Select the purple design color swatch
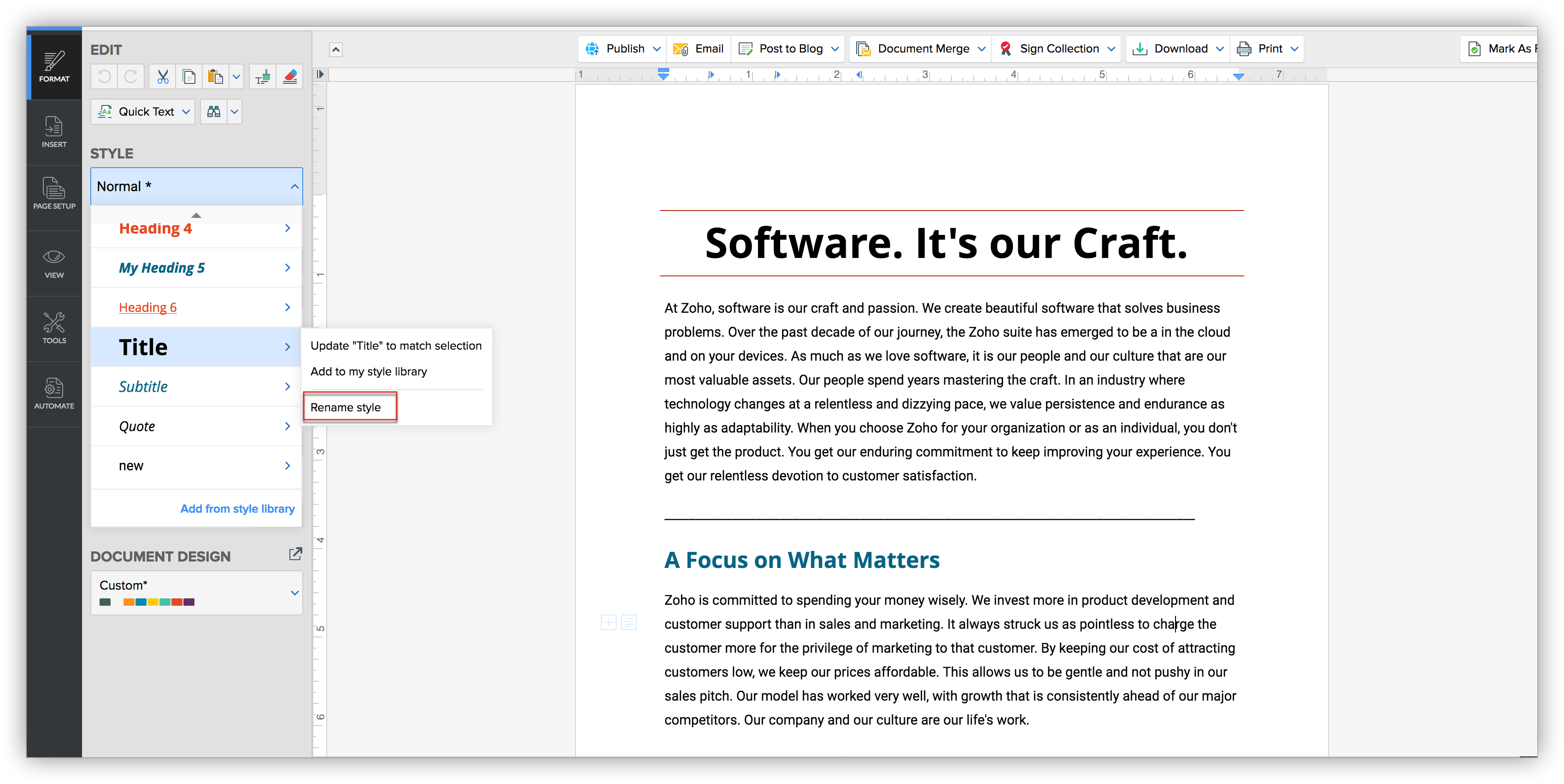The width and height of the screenshot is (1564, 784). [189, 602]
